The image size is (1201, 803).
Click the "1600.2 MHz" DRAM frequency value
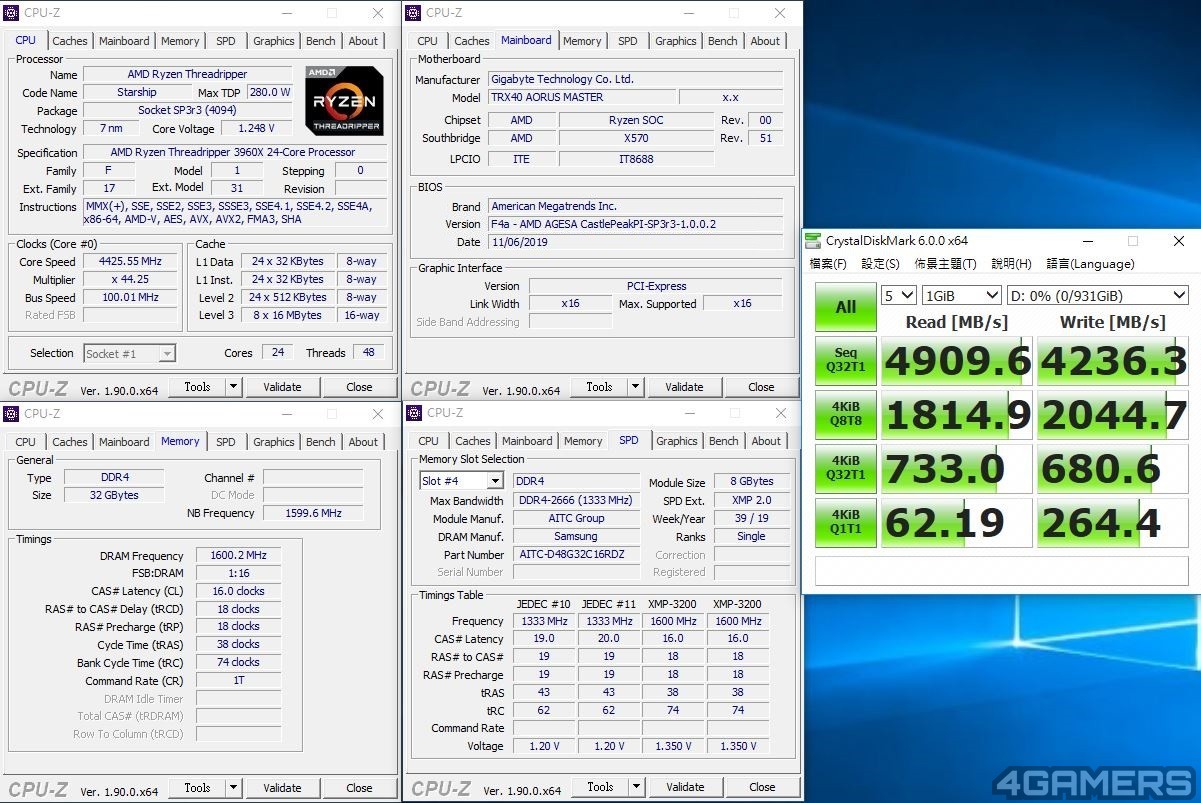coord(238,556)
